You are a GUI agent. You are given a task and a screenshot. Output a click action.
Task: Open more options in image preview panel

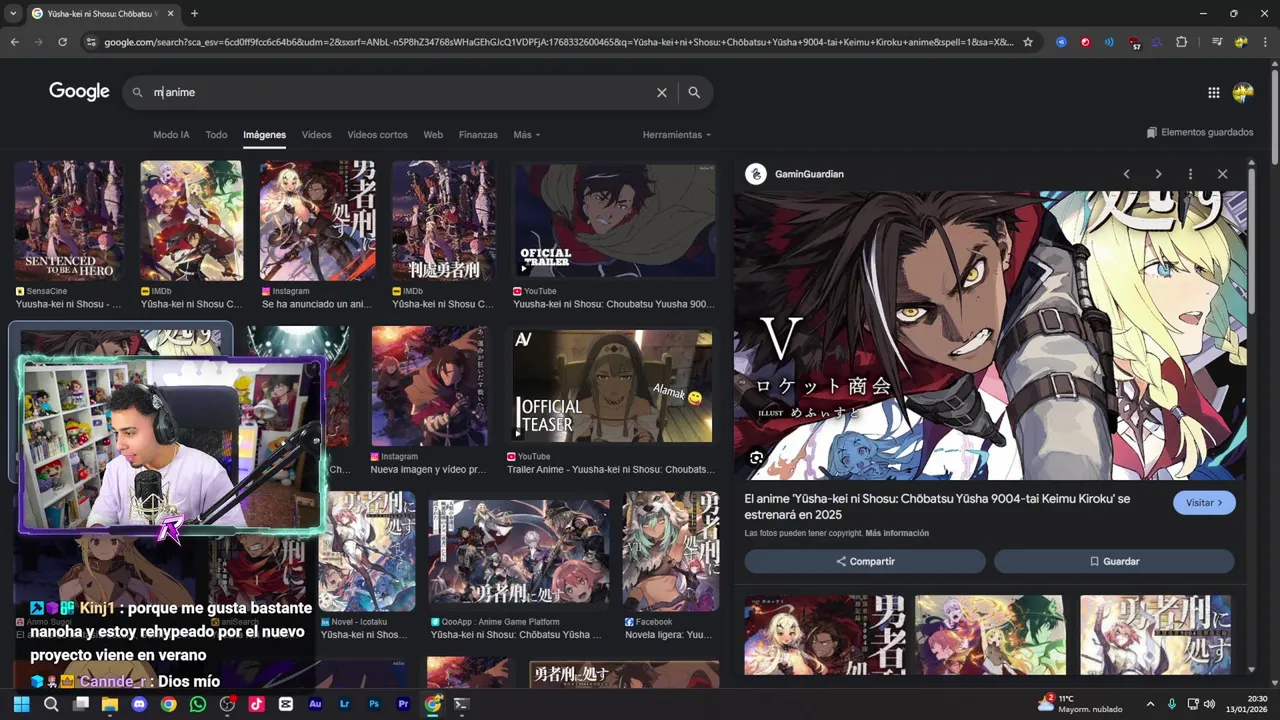1190,174
